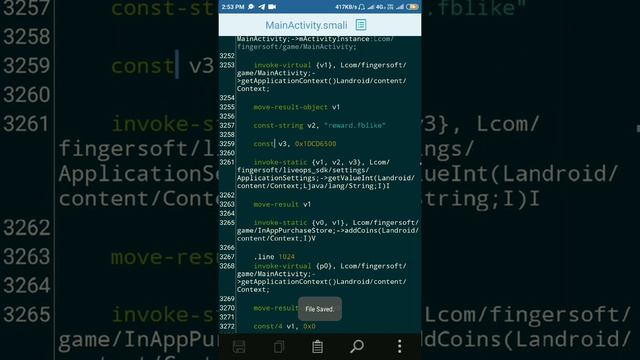Tap the Telegram paper-plane status icon
Image resolution: width=640 pixels, height=360 pixels.
click(261, 7)
